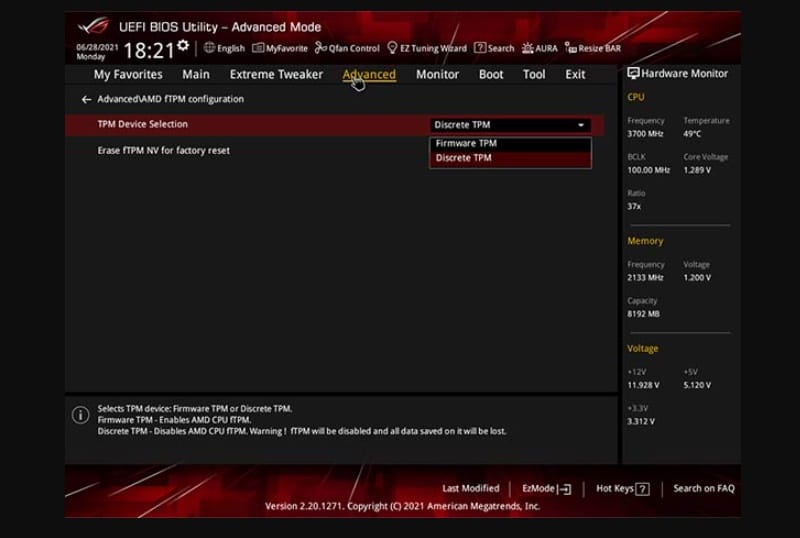Click the info circle icon
Viewport: 800px width, 538px height.
[x=81, y=415]
